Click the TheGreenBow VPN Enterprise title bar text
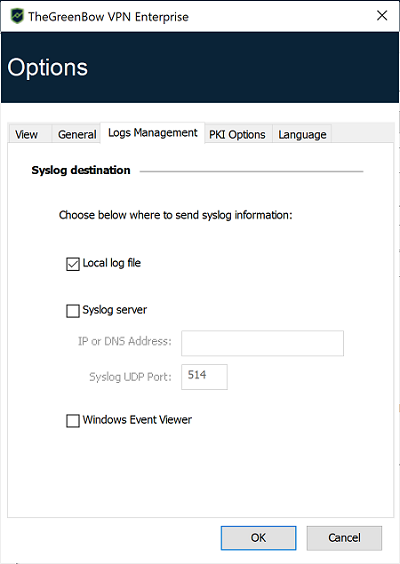 pos(108,17)
